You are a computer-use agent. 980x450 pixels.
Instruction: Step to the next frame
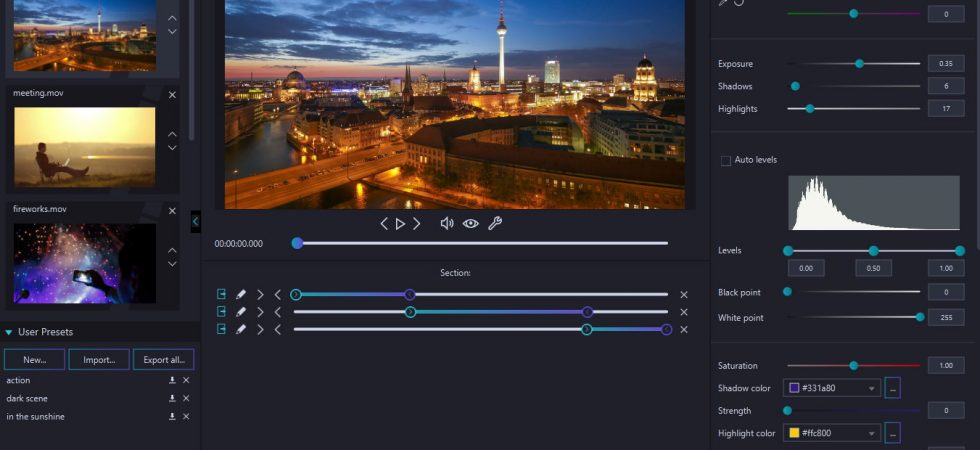pos(417,224)
